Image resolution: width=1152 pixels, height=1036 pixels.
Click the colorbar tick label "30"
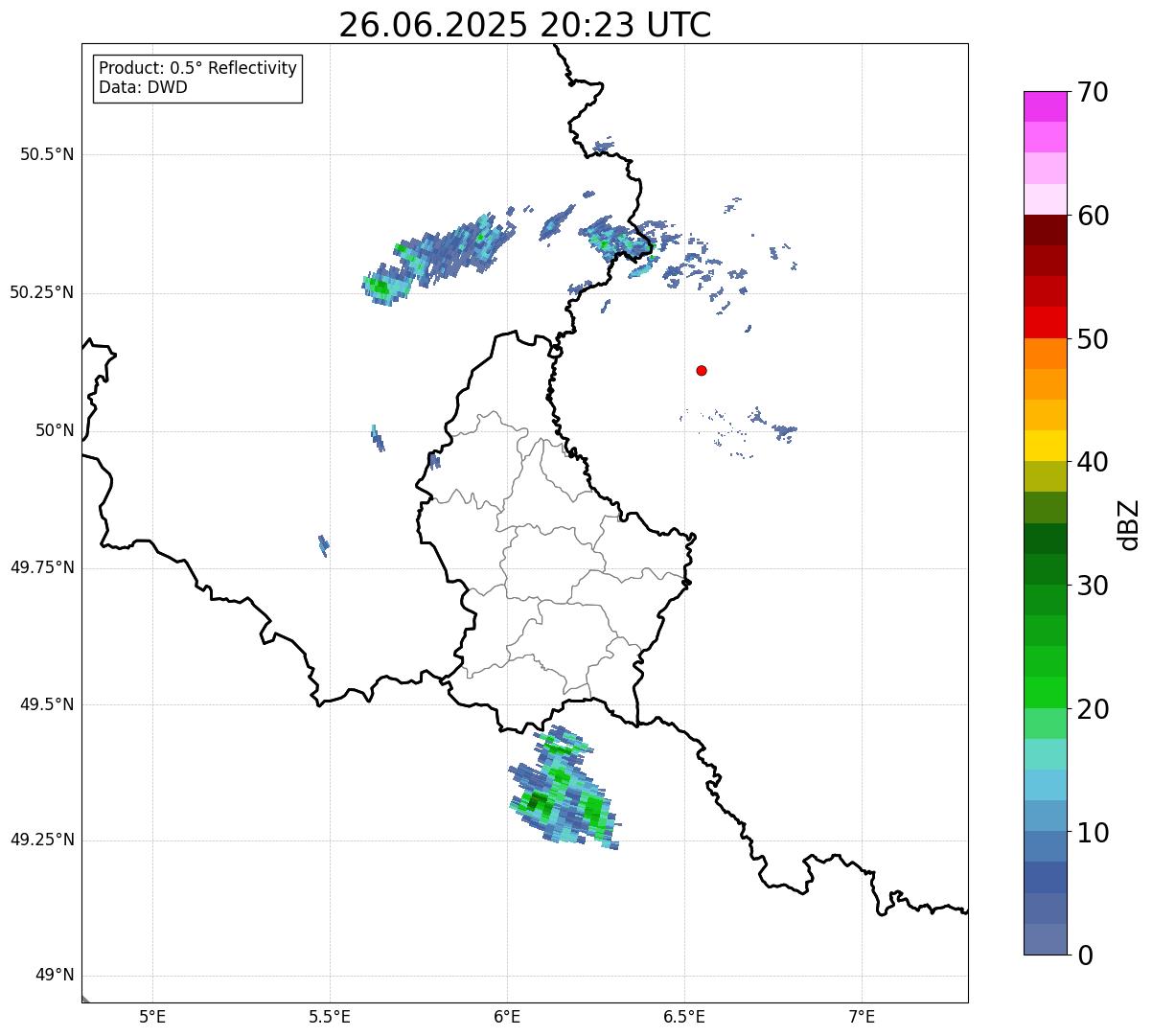coord(1093,586)
